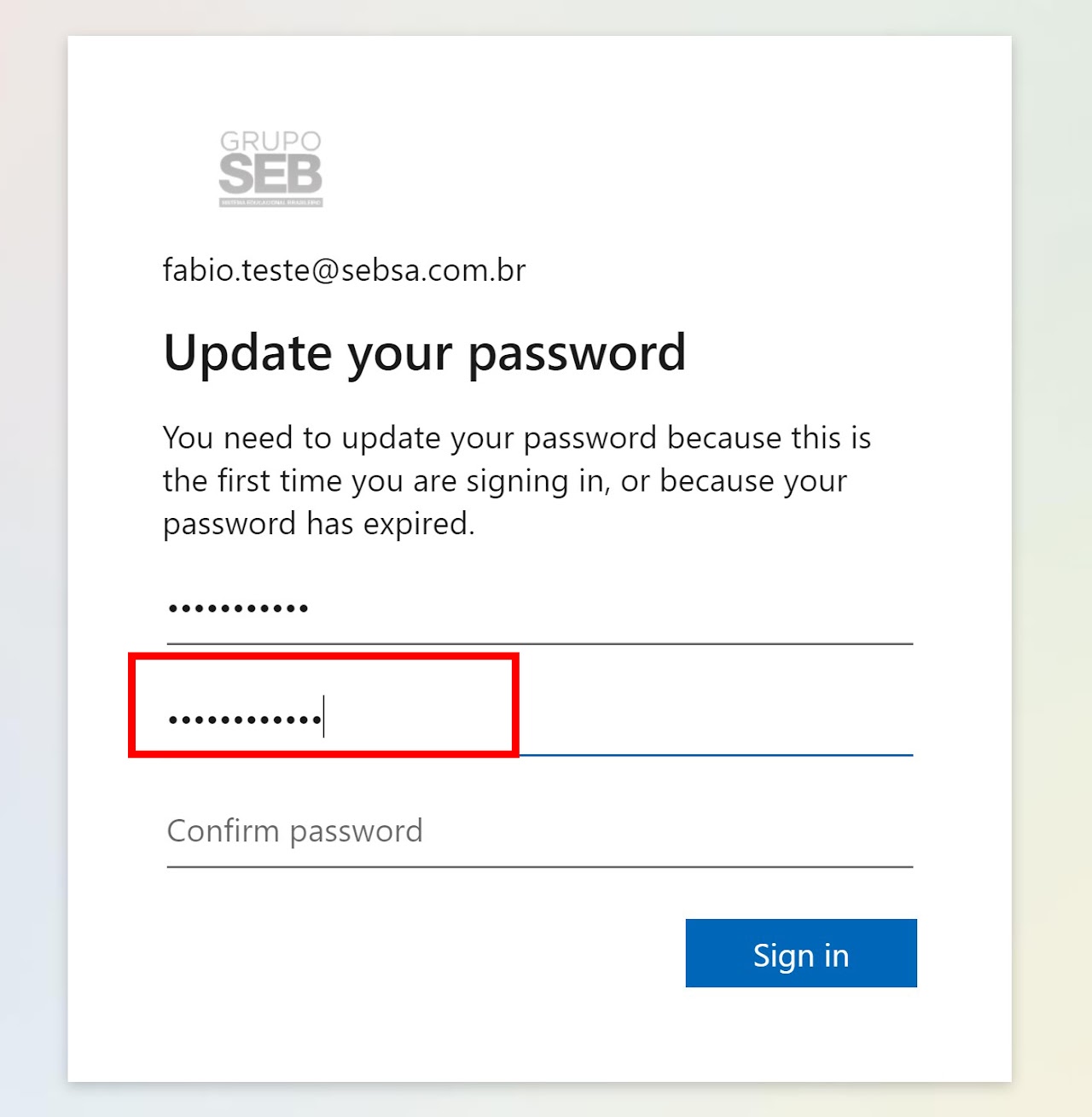Screen dimensions: 1092x1117
Task: Click the "You need to update" description line
Action: [516, 438]
